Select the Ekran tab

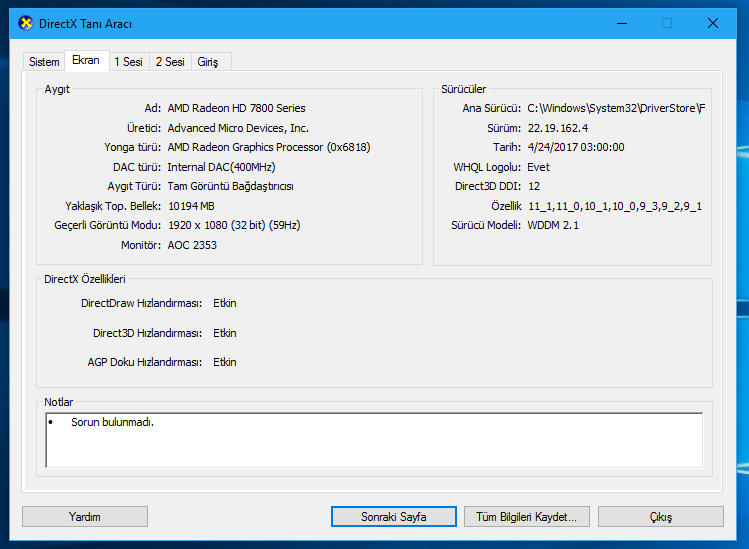(86, 60)
